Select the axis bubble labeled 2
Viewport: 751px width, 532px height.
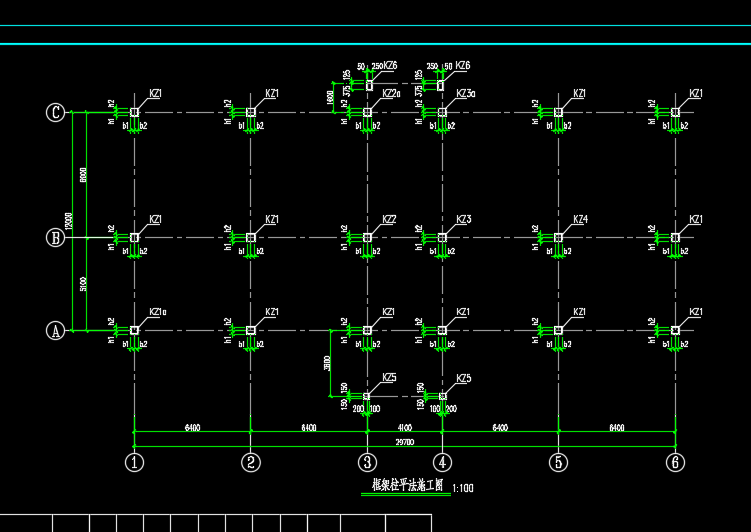pos(251,462)
